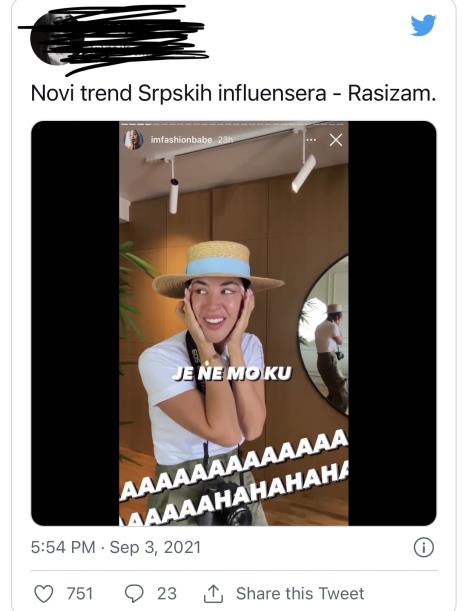This screenshot has height=611, width=468.
Task: Select the imfashionbabe username in the story
Action: (x=182, y=140)
